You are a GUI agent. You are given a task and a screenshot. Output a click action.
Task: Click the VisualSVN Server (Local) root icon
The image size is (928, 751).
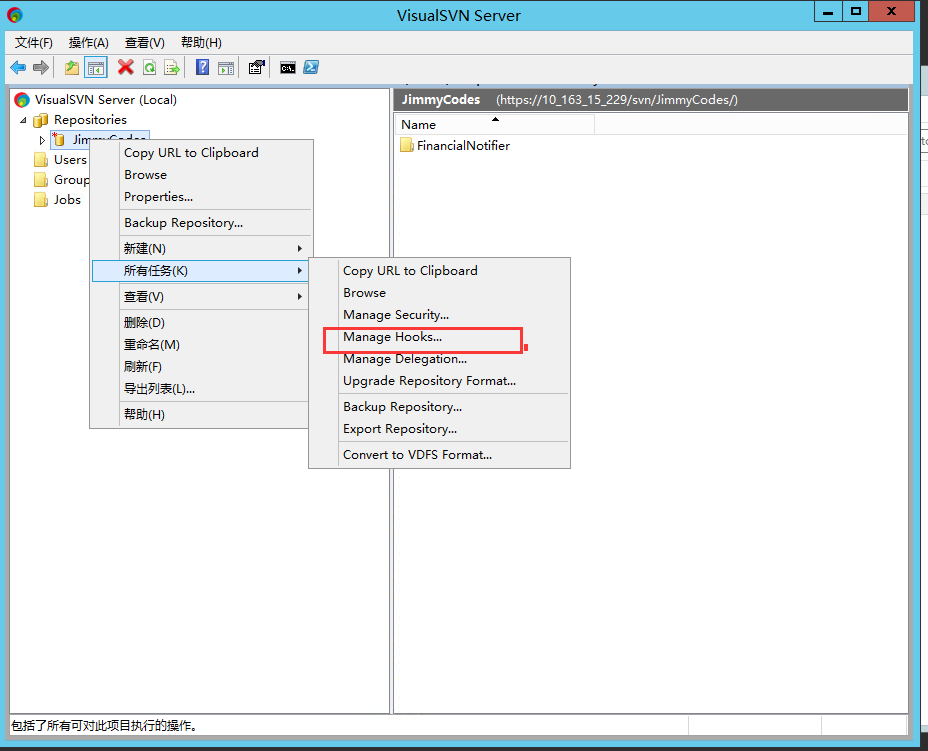coord(22,99)
